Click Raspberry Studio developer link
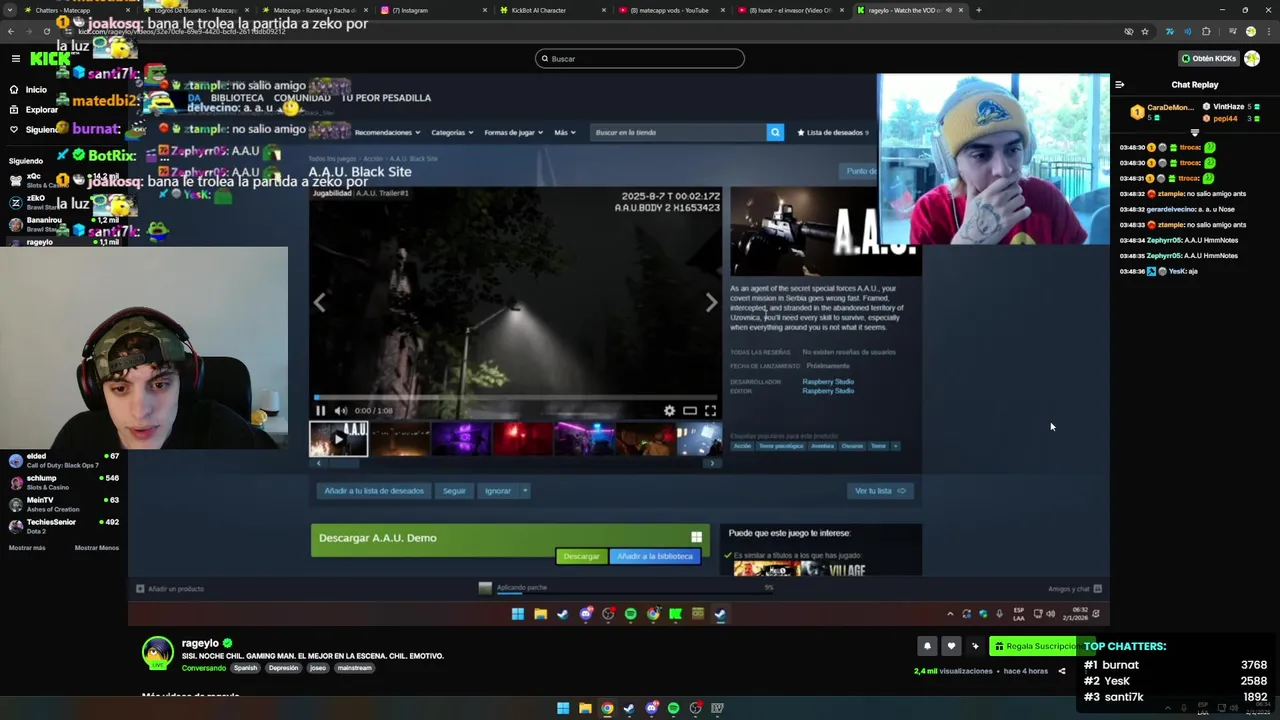This screenshot has height=720, width=1280. coord(828,382)
